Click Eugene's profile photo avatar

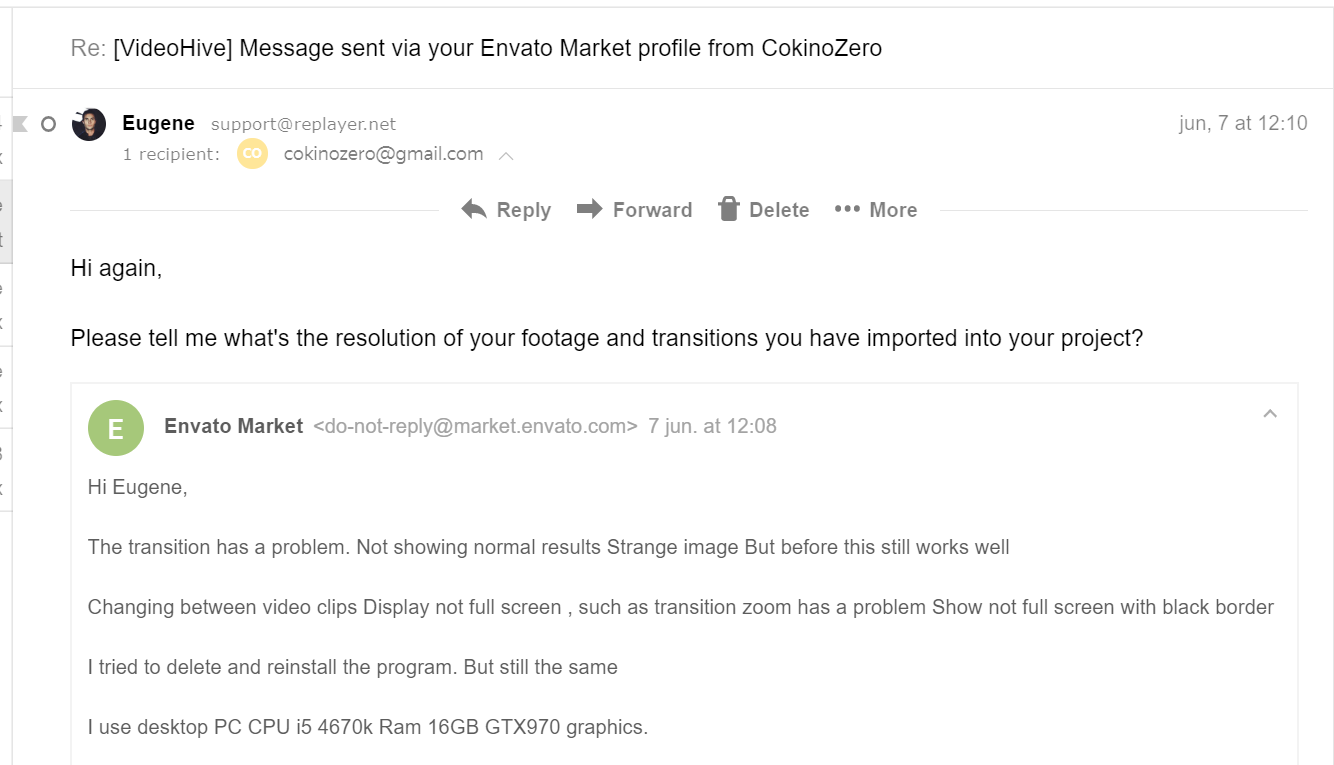[89, 124]
